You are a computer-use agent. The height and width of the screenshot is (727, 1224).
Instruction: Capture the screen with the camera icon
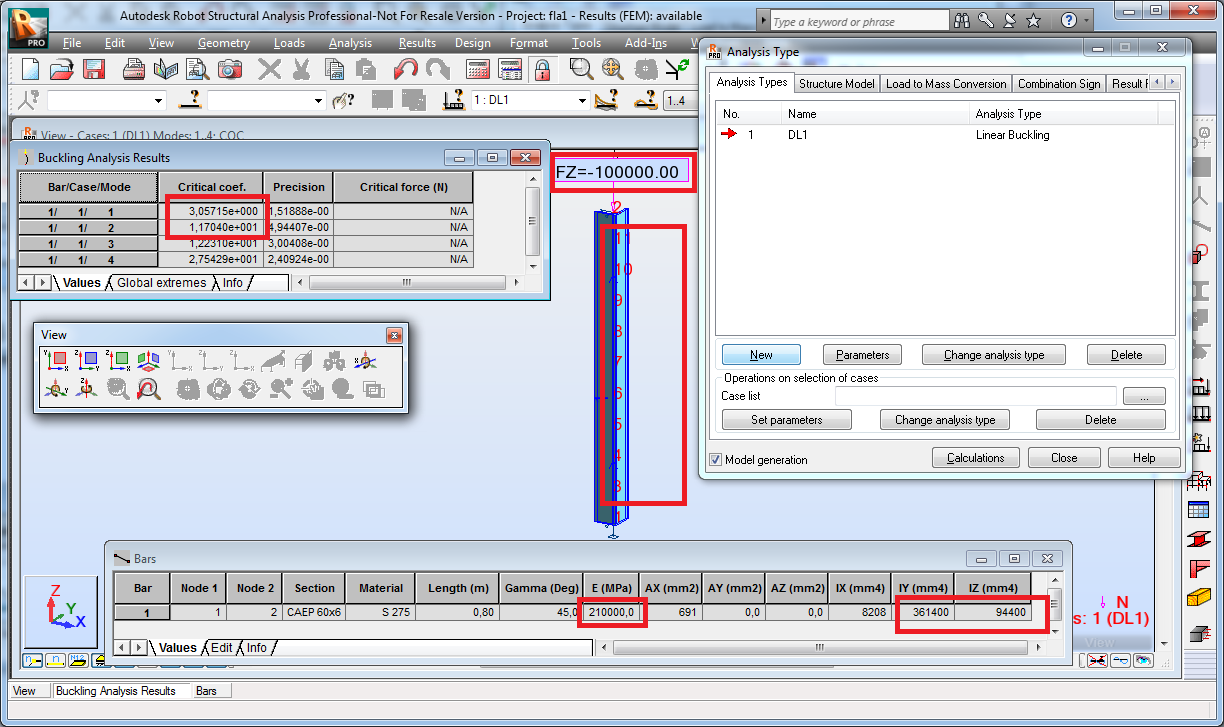pos(230,69)
